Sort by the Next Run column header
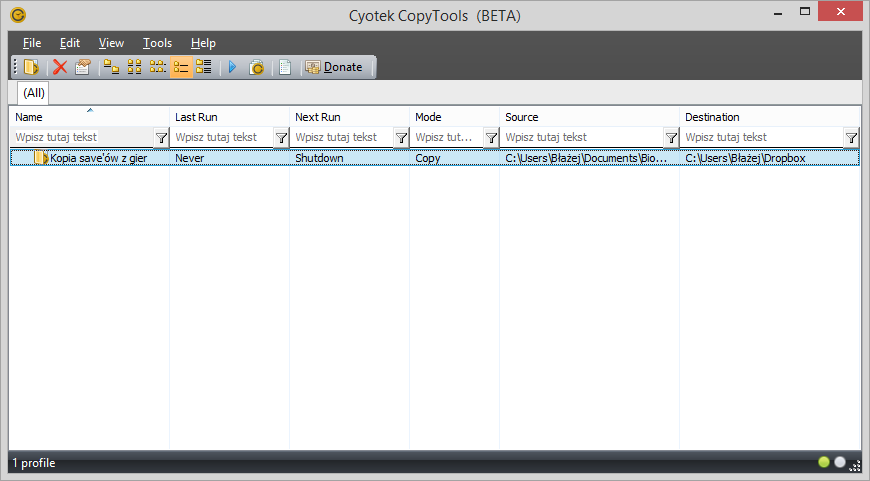870x481 pixels. click(349, 117)
